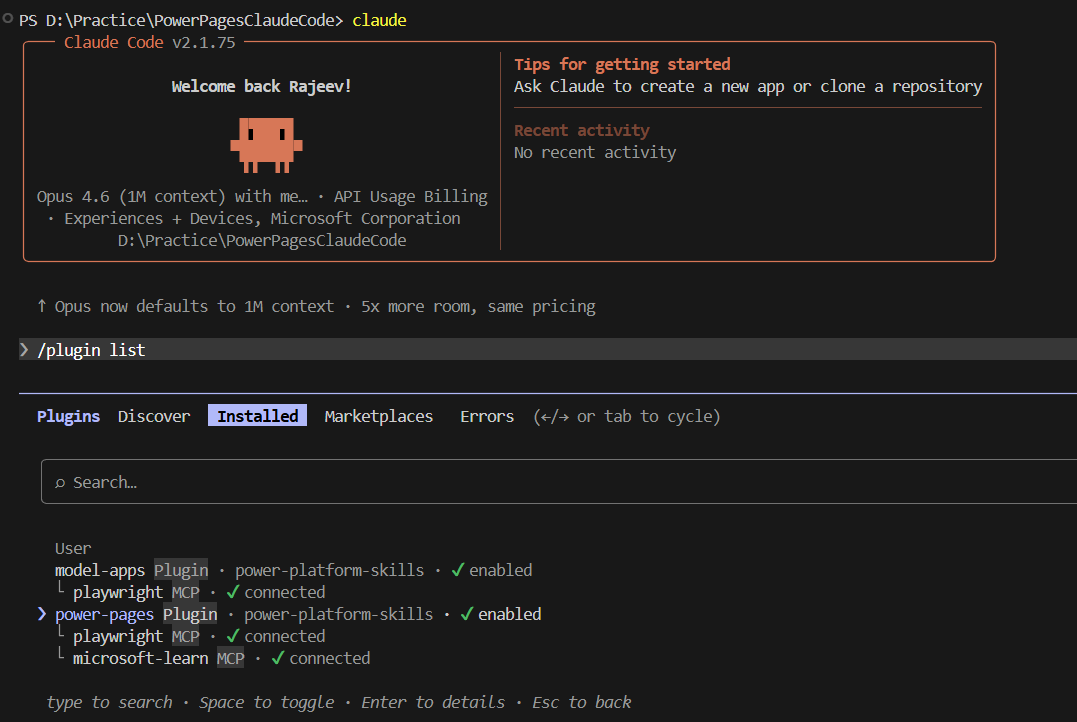Open the Marketplaces tab
1077x722 pixels.
[378, 416]
